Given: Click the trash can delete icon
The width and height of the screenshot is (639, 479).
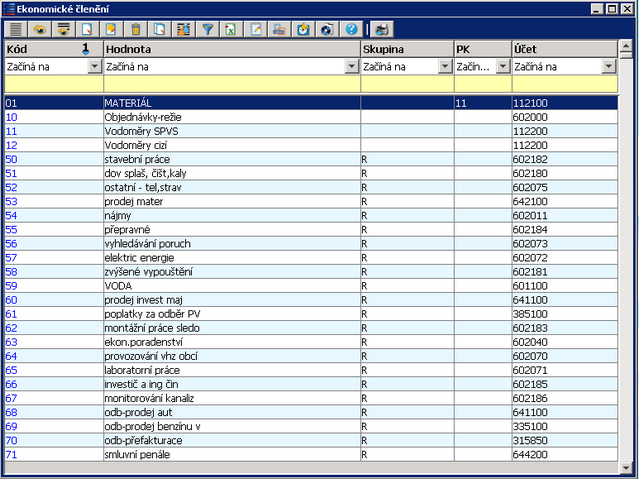Looking at the screenshot, I should [137, 29].
